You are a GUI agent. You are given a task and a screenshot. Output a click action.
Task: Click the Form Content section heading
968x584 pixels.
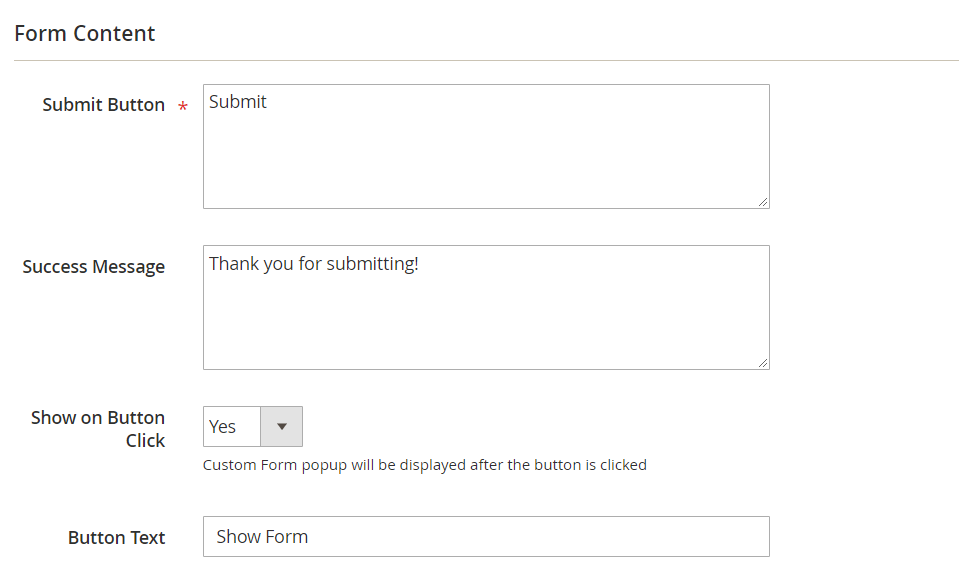[x=85, y=33]
